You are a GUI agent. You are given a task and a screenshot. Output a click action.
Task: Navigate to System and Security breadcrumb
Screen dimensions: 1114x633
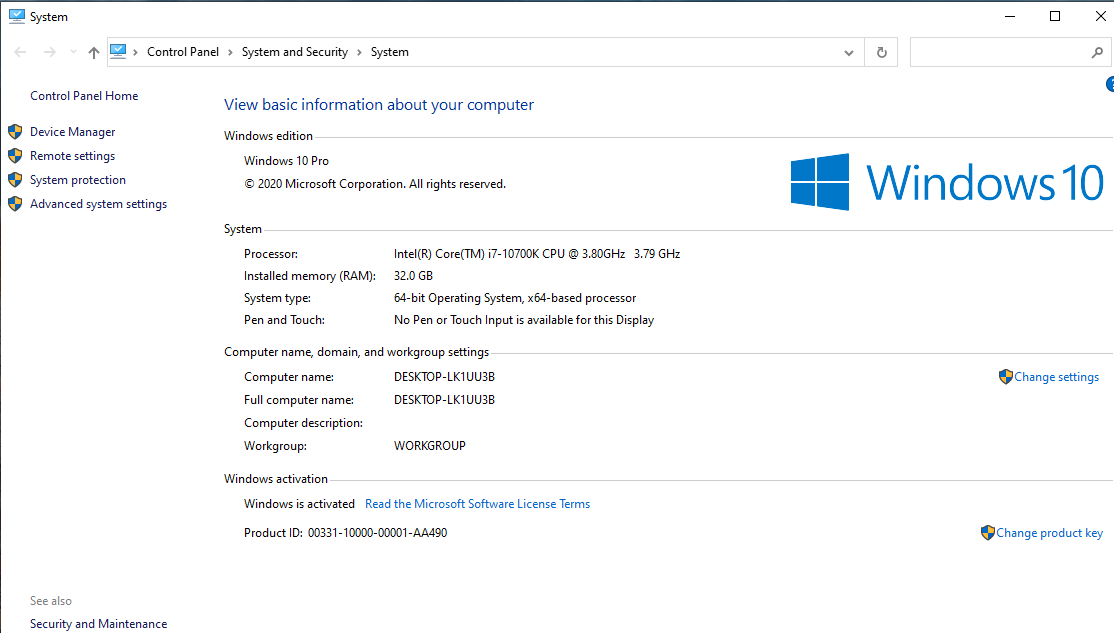295,52
